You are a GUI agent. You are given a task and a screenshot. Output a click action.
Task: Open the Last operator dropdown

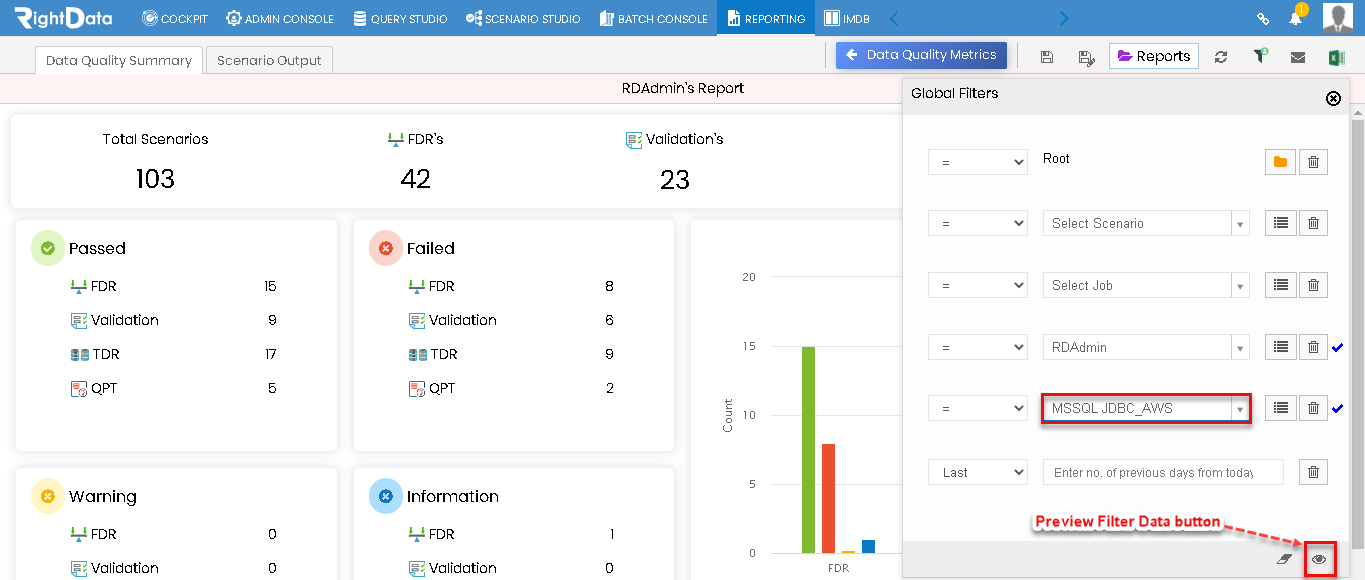click(978, 472)
